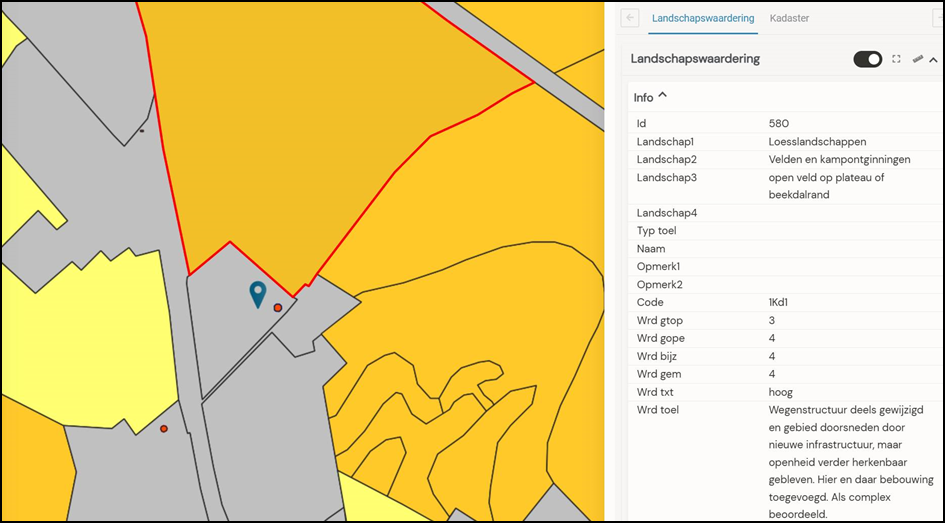Click the value Velden en kampontginningen
Image resolution: width=945 pixels, height=523 pixels.
840,160
